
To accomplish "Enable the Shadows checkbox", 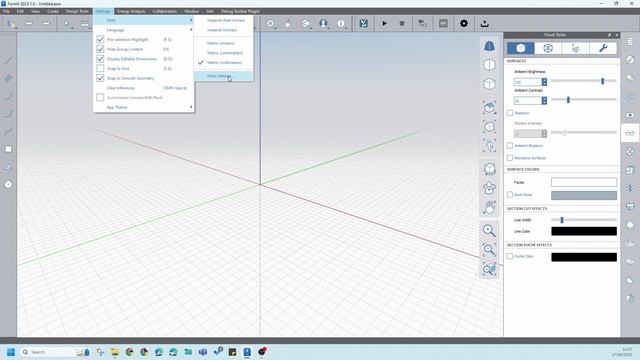I will coord(510,113).
